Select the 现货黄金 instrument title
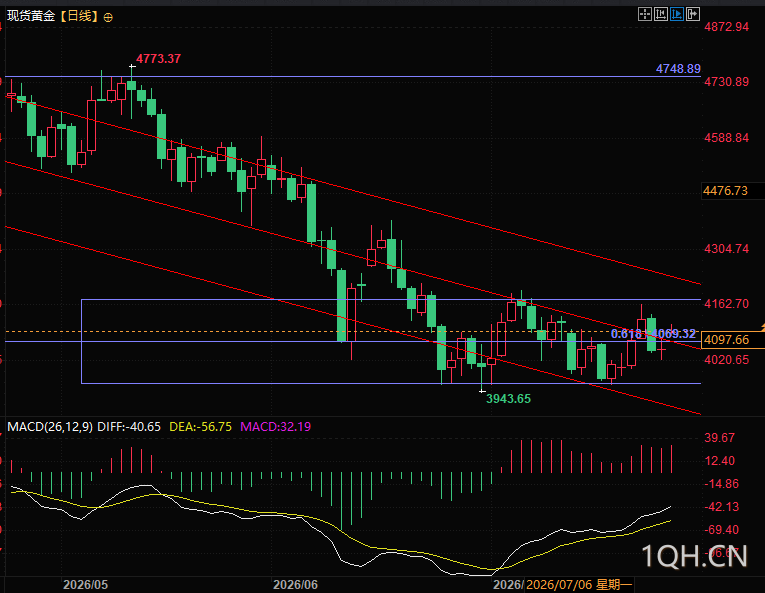Image resolution: width=765 pixels, height=593 pixels. [31, 16]
